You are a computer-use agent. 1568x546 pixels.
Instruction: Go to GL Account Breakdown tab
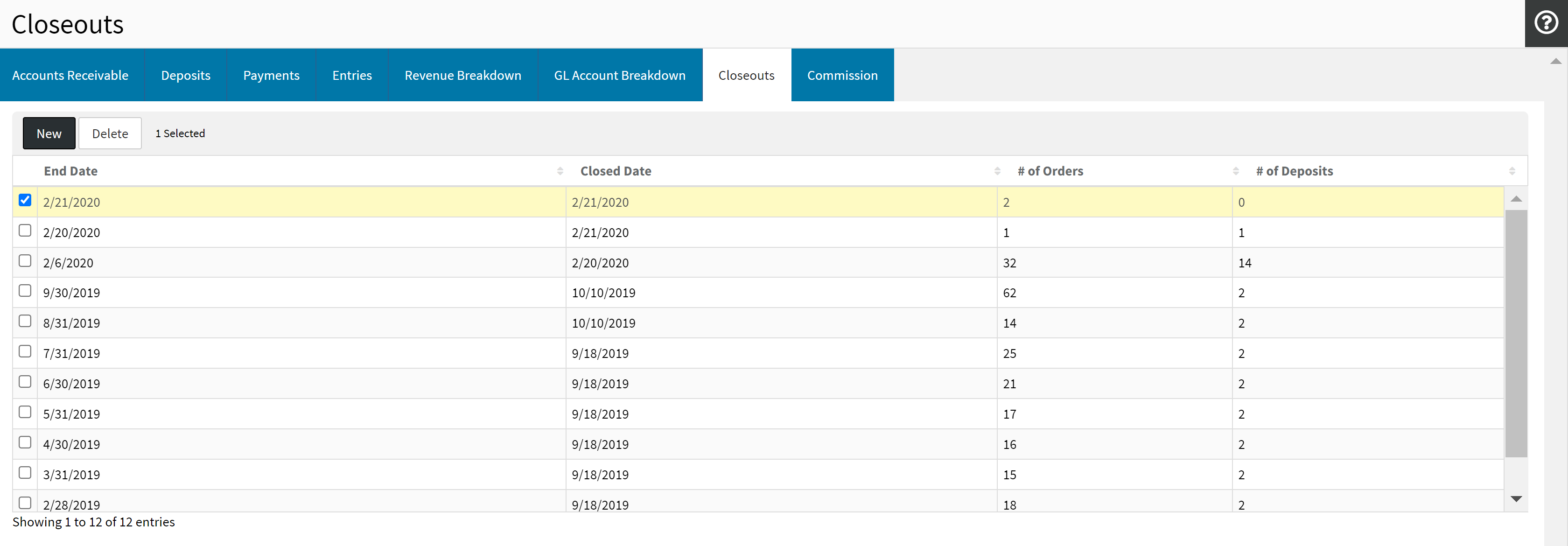619,76
